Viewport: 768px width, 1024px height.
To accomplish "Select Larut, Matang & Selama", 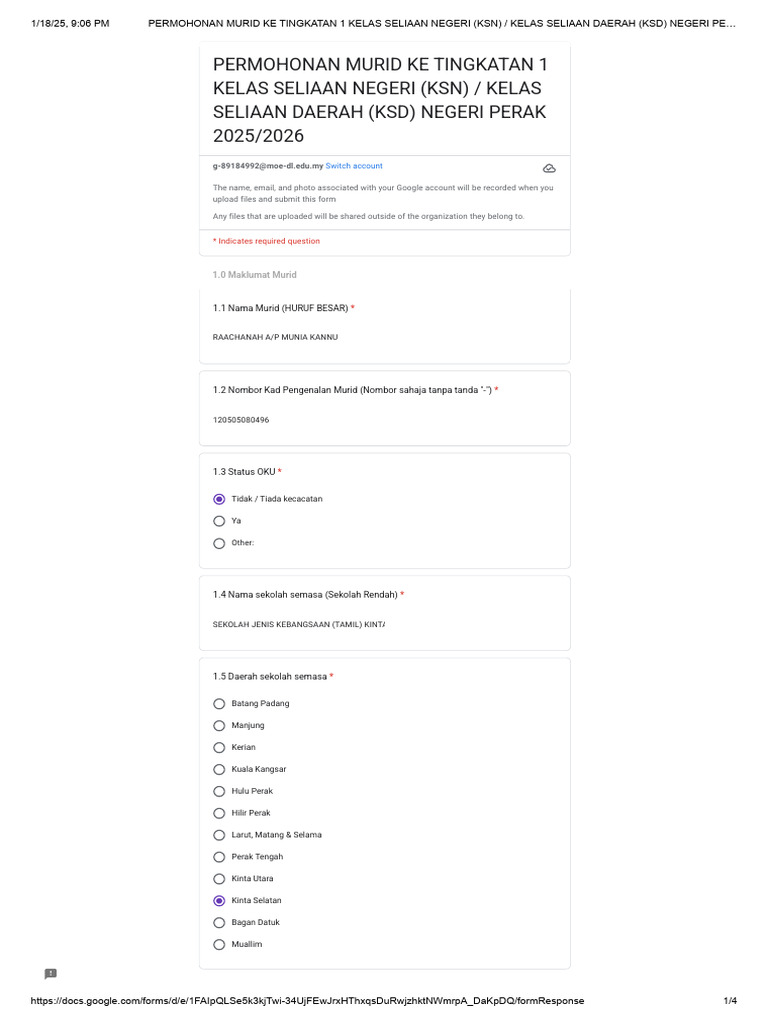I will click(219, 835).
